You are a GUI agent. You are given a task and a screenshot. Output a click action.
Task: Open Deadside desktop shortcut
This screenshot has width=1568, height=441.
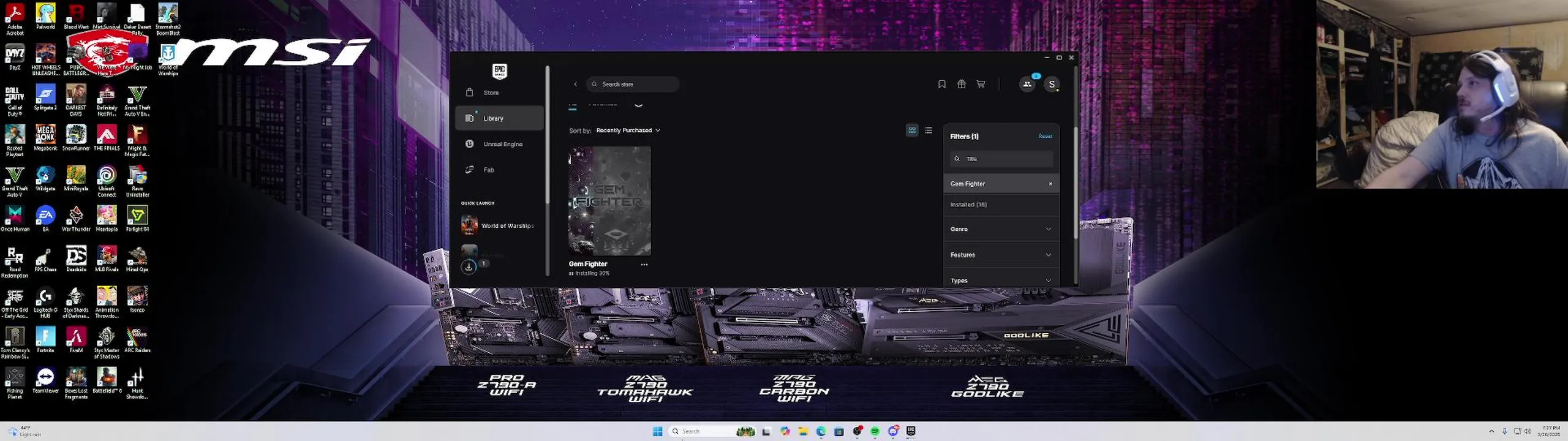point(76,259)
